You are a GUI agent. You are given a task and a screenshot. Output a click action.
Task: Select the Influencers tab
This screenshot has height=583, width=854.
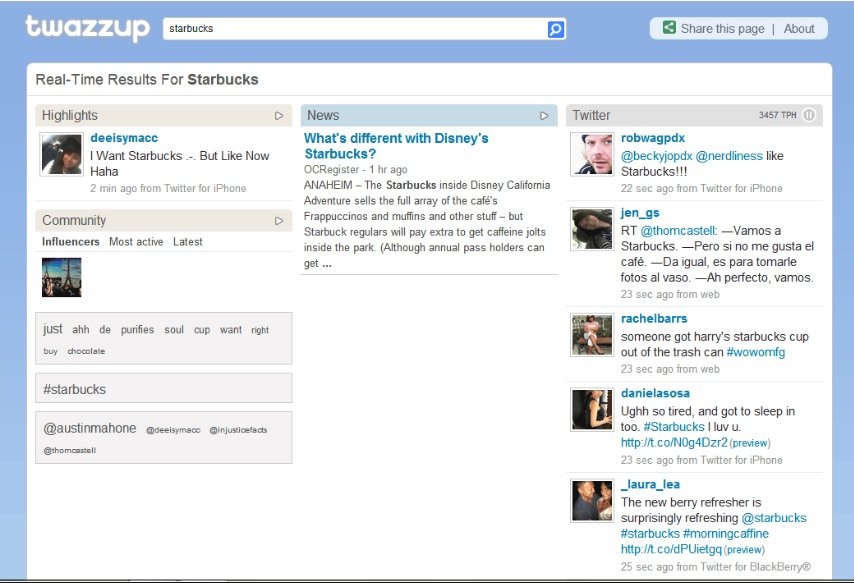(x=71, y=242)
